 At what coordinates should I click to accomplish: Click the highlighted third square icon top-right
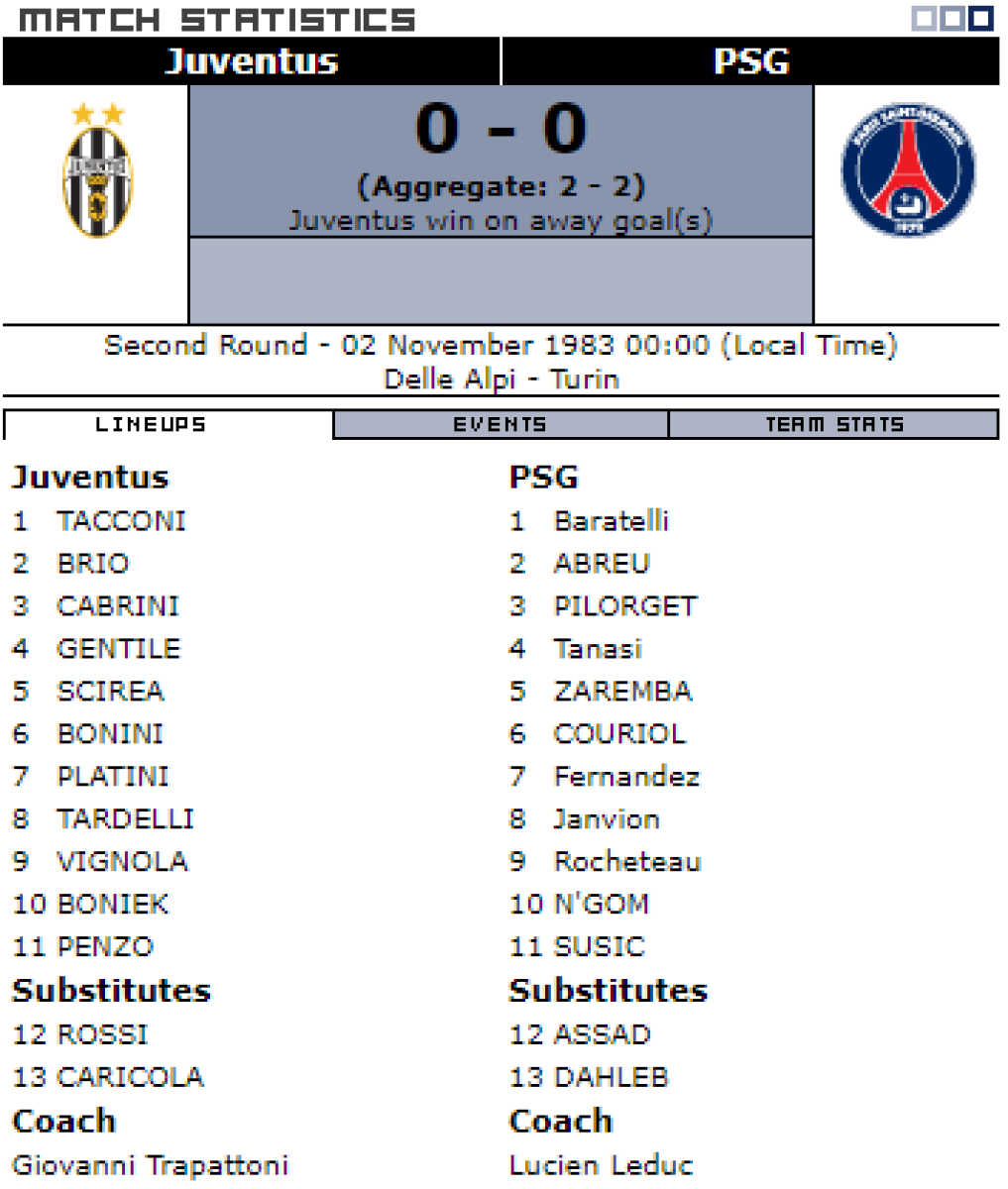coord(981,18)
